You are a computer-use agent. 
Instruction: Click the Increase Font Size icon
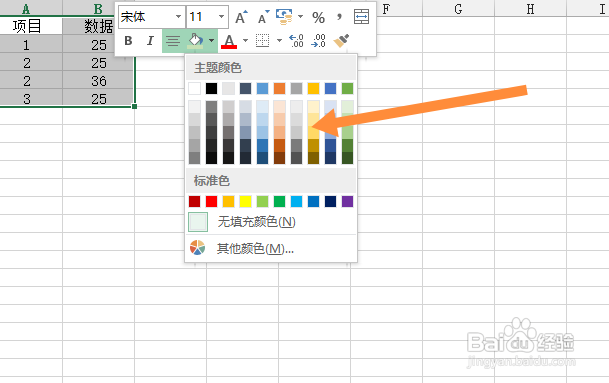coord(241,17)
